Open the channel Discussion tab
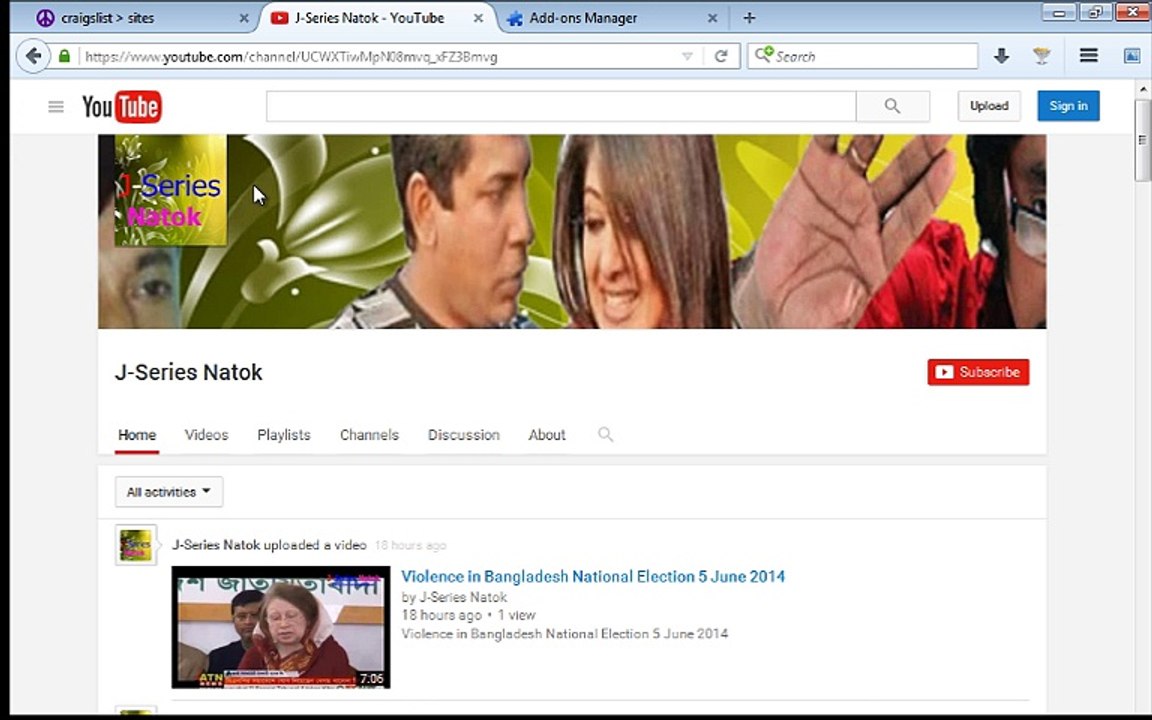Viewport: 1152px width, 720px height. tap(464, 435)
